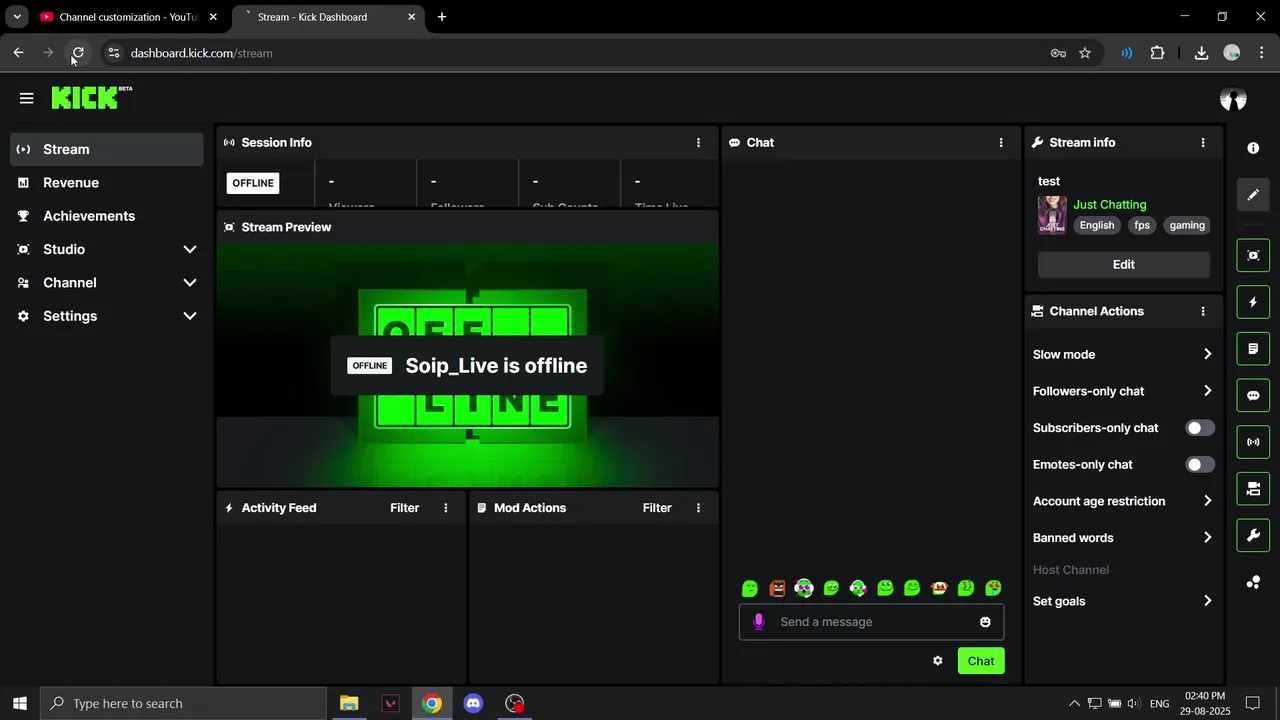This screenshot has height=720, width=1280.
Task: Click the Send a message field
Action: 872,622
